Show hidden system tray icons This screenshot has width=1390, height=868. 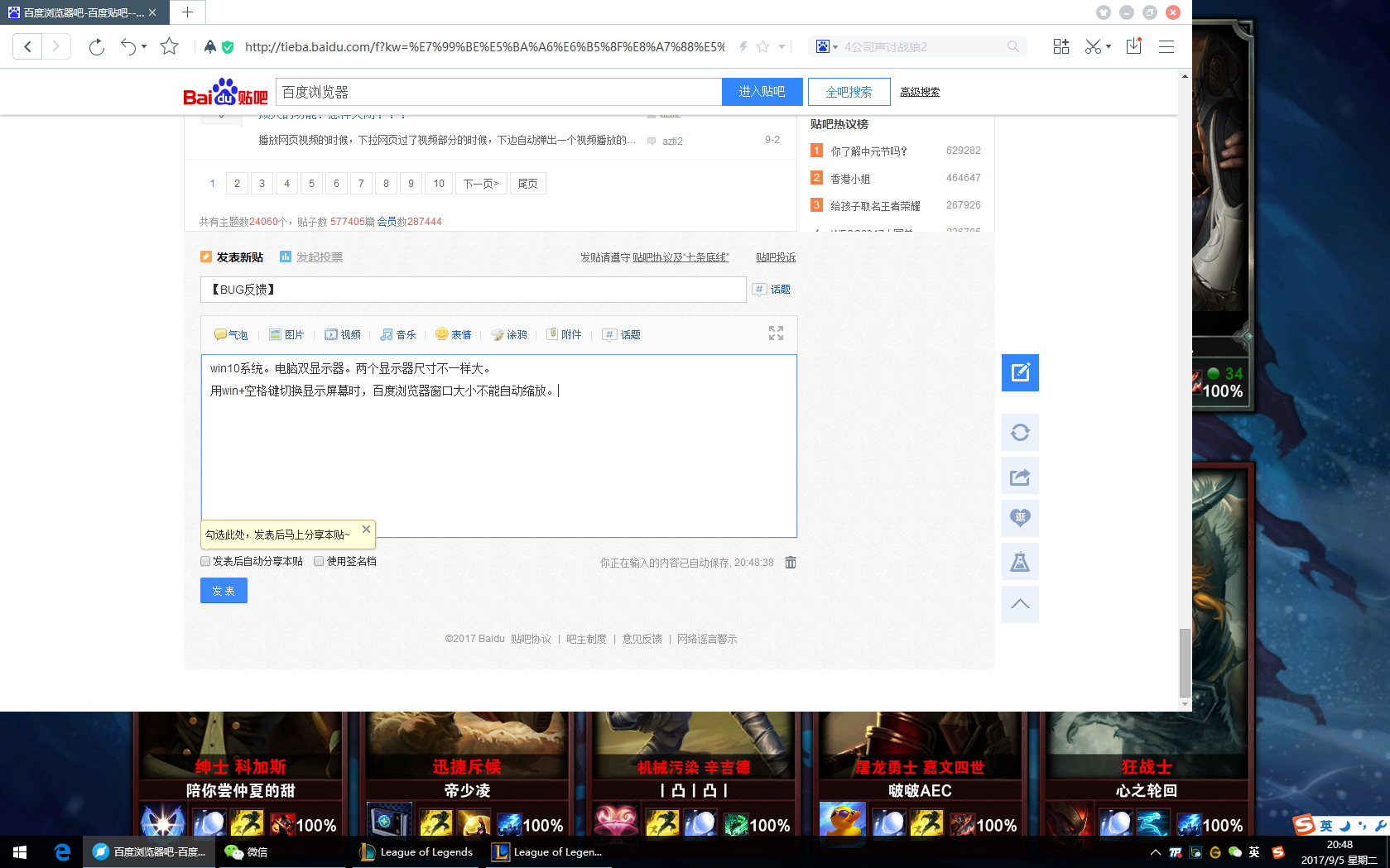click(x=1155, y=852)
